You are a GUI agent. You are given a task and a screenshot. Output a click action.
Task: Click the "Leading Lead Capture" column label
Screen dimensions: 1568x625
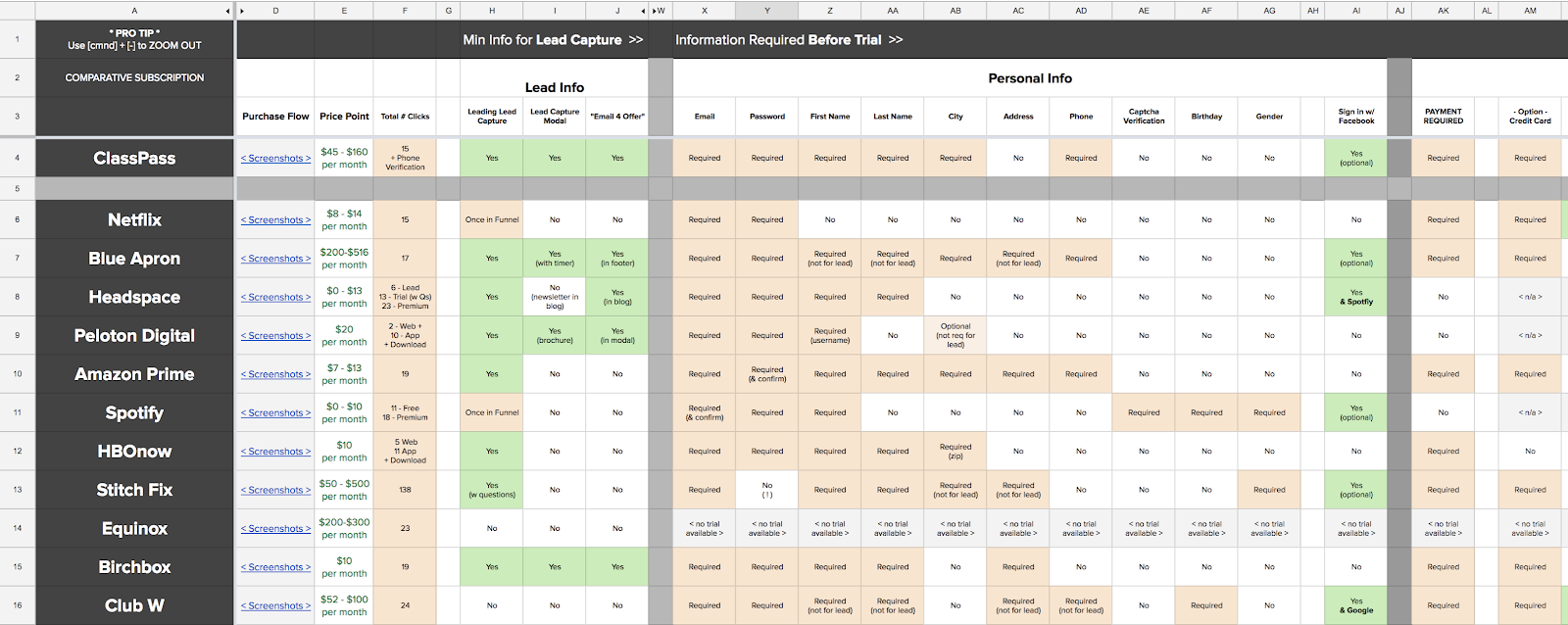click(x=492, y=117)
